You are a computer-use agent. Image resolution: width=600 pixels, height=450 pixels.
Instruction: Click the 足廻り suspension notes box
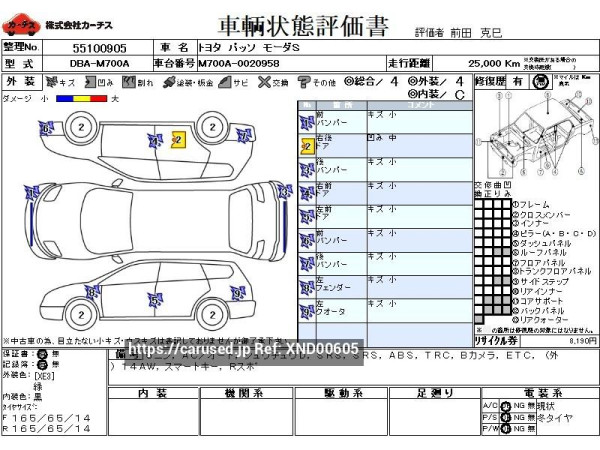435,417
